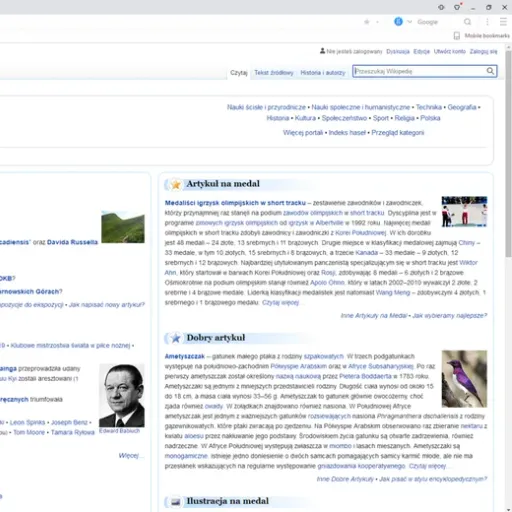Open the Społeczeństwo portal link

[x=344, y=118]
